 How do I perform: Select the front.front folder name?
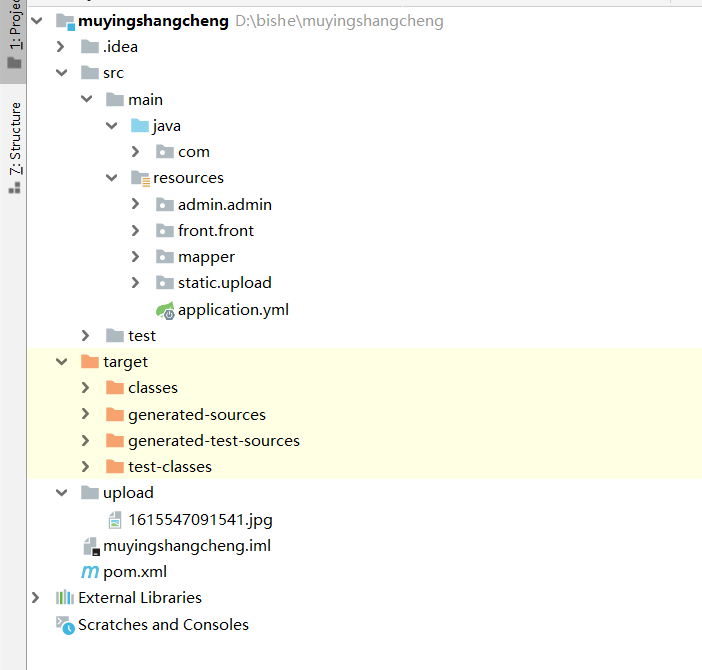click(215, 230)
